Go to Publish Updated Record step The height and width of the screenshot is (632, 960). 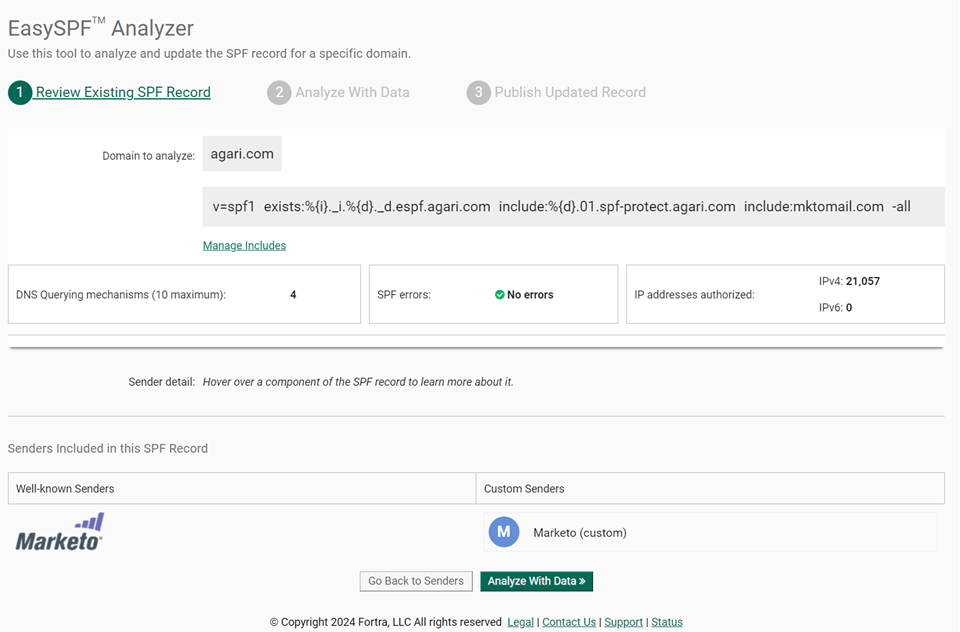(570, 93)
